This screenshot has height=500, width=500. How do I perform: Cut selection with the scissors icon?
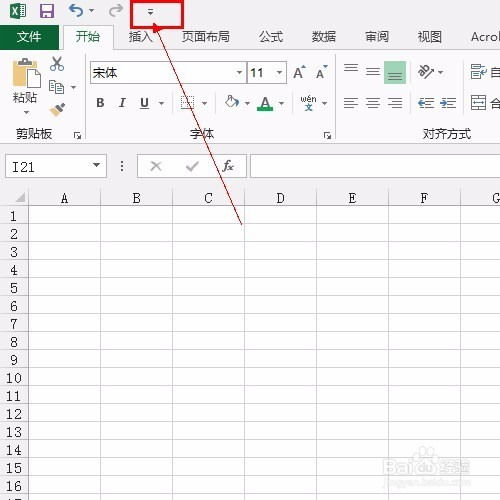[x=57, y=64]
